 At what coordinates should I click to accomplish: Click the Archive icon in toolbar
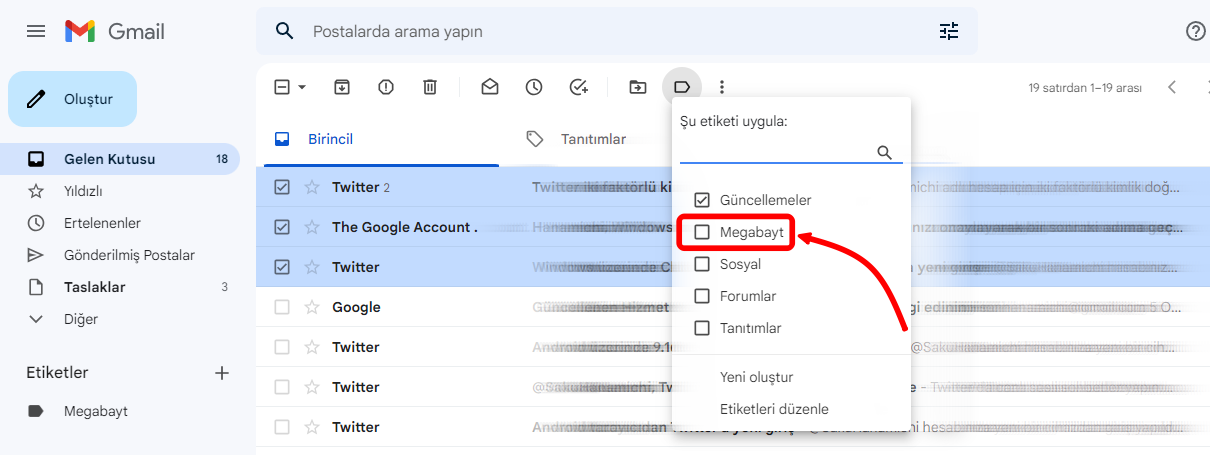[x=342, y=87]
